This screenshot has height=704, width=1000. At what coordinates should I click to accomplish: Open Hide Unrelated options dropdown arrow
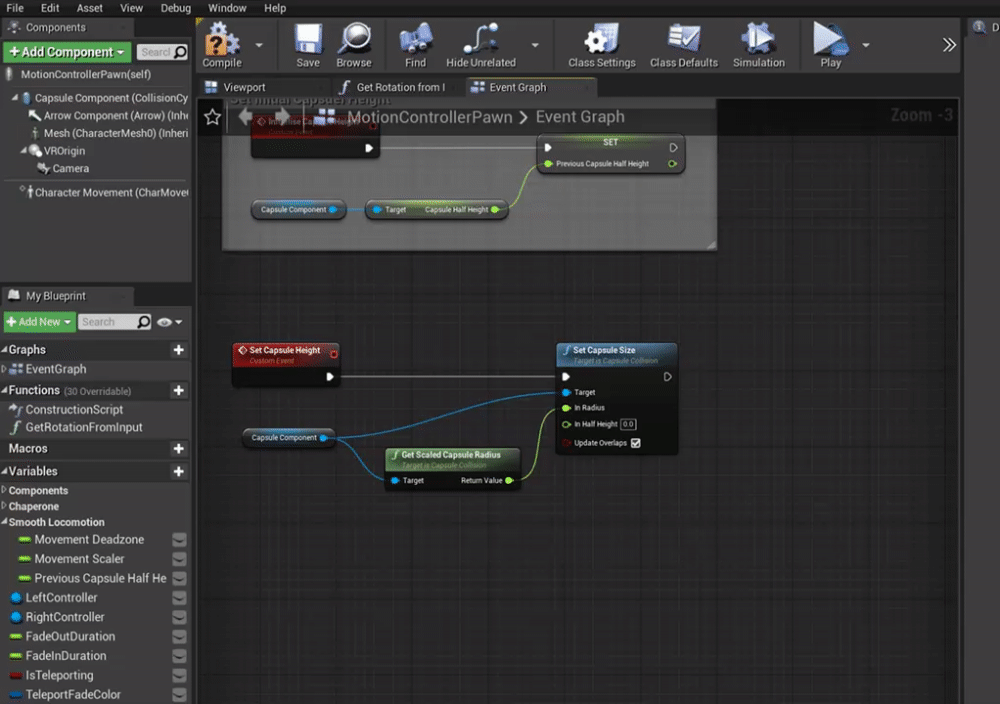535,45
